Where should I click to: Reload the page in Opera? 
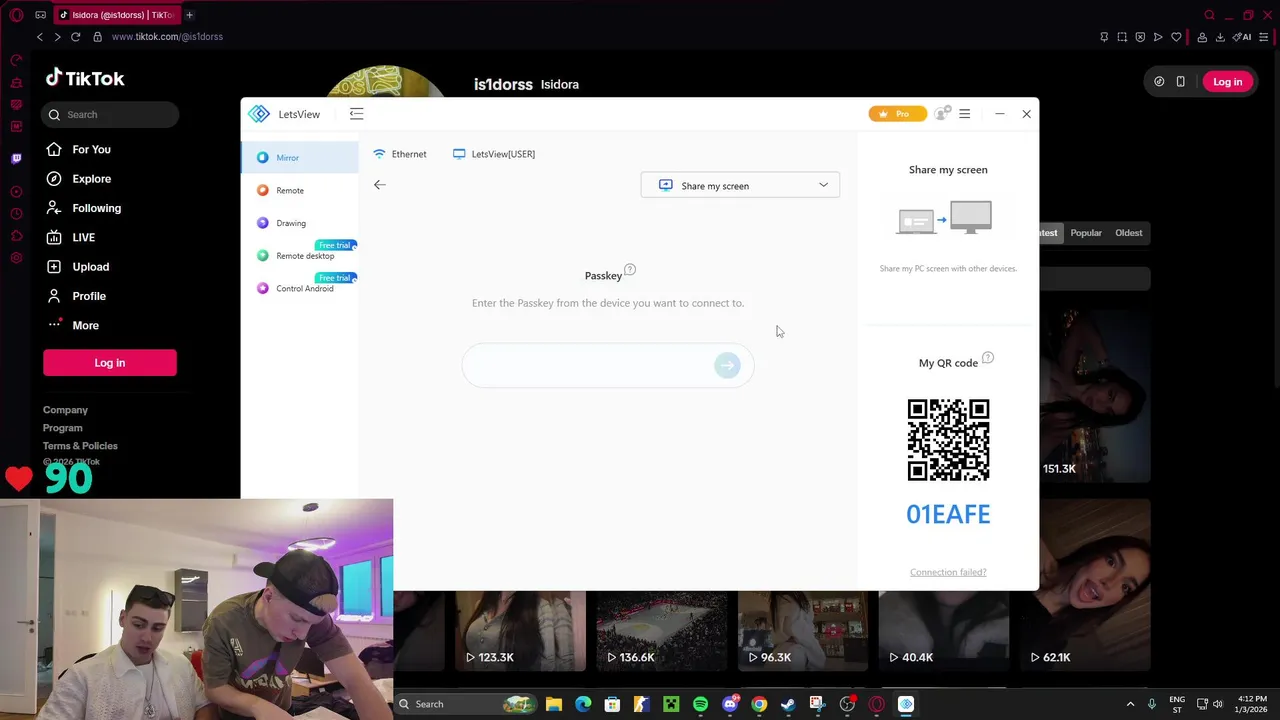pos(75,37)
